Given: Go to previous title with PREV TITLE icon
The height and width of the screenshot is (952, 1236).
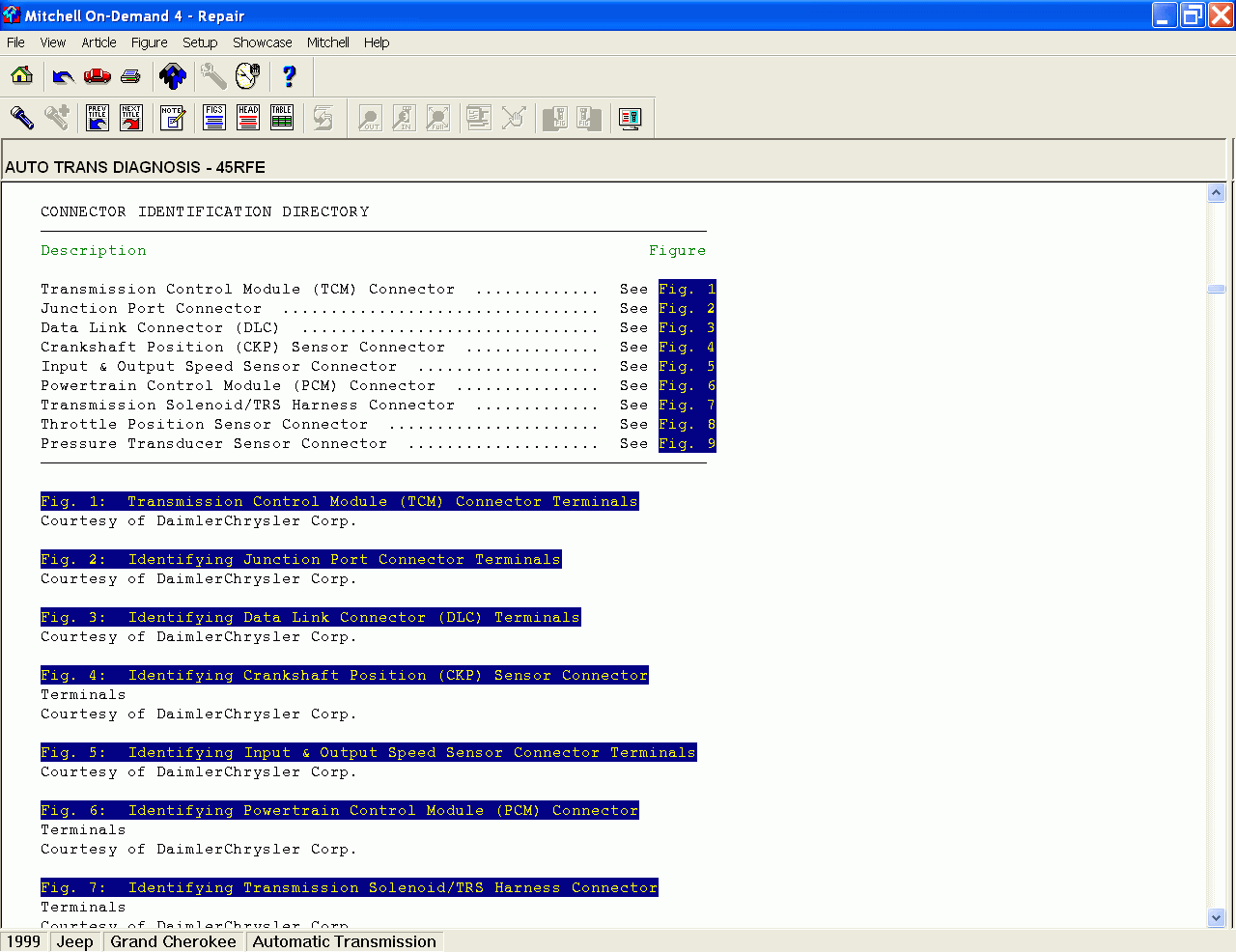Looking at the screenshot, I should [x=98, y=118].
